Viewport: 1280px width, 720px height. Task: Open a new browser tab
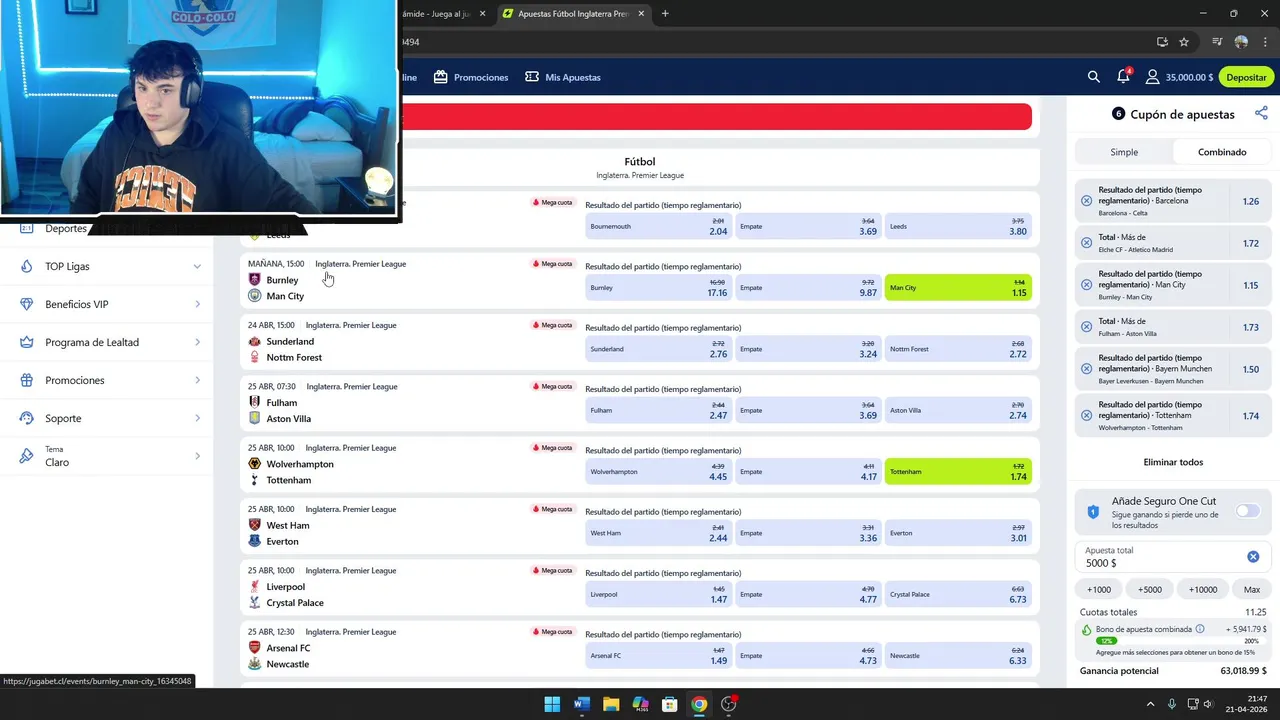(x=665, y=14)
